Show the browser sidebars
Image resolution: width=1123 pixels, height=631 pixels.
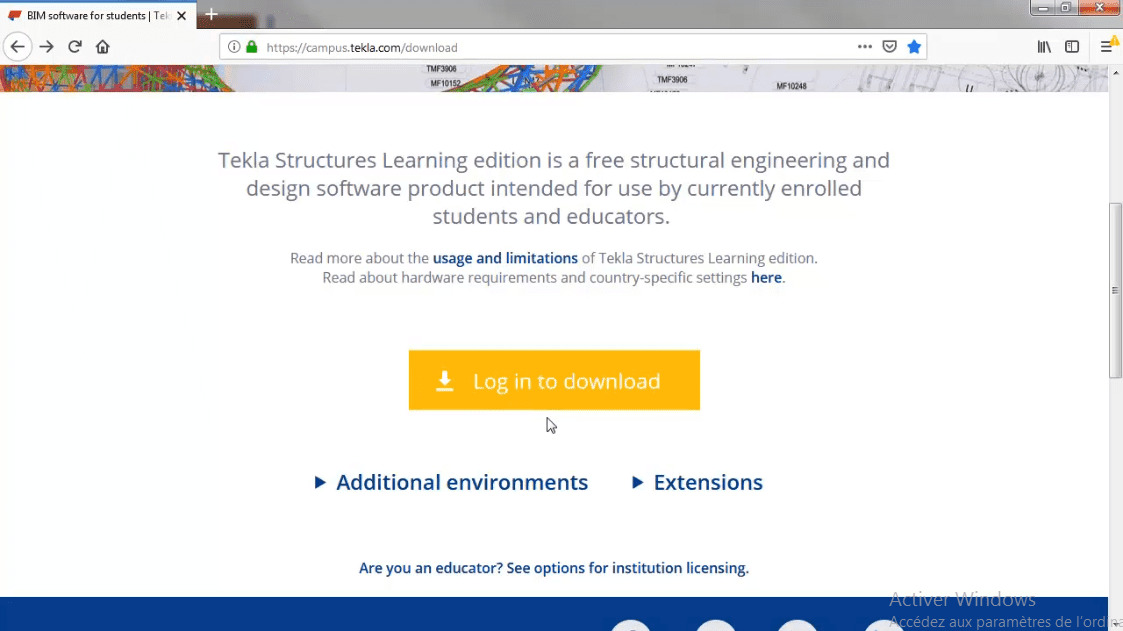[1072, 47]
